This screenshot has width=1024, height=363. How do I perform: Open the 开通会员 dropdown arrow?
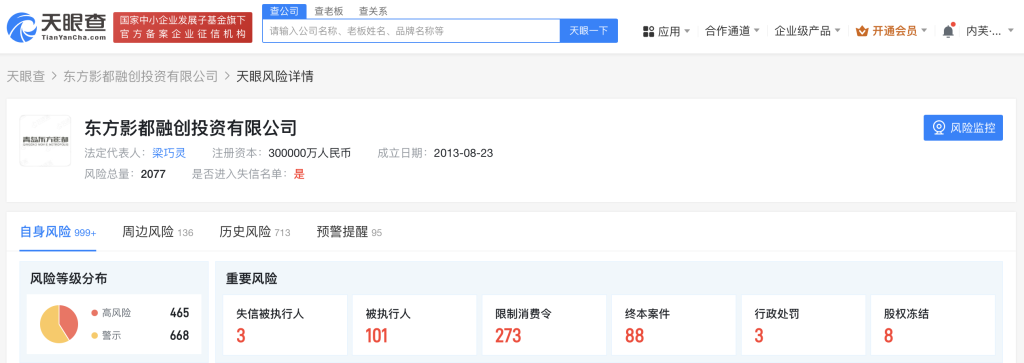[x=924, y=31]
